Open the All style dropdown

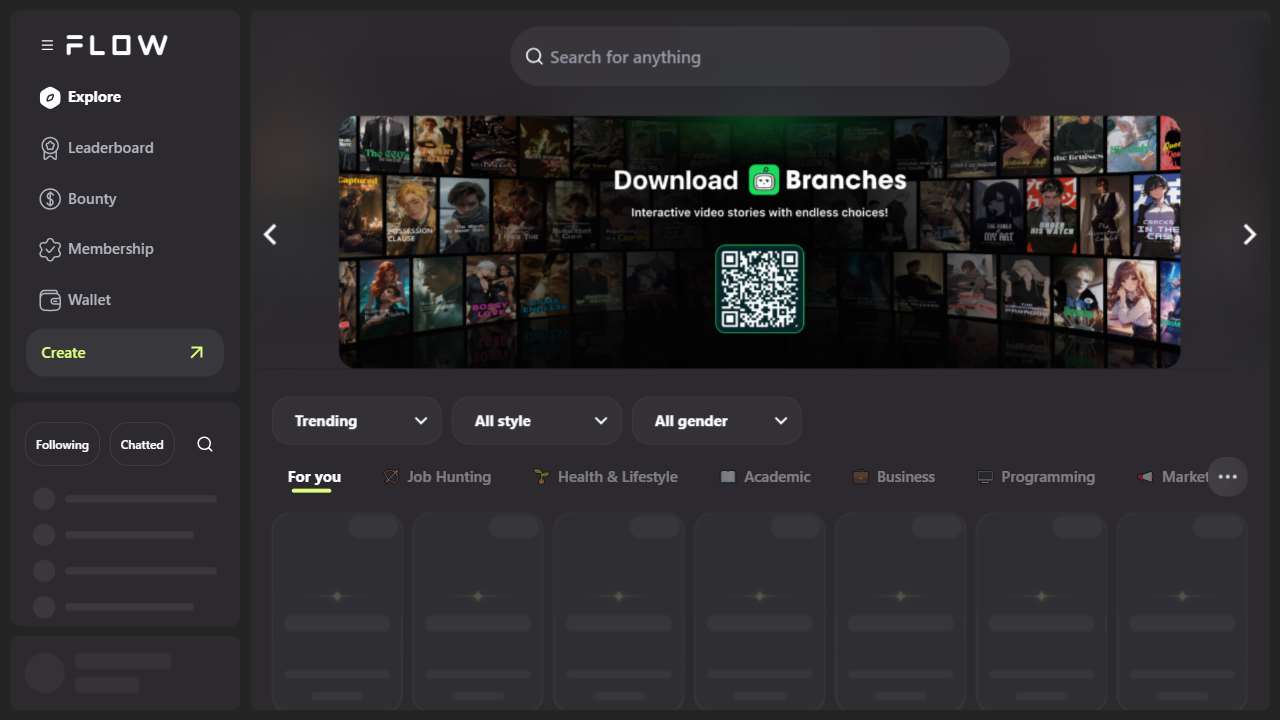537,421
